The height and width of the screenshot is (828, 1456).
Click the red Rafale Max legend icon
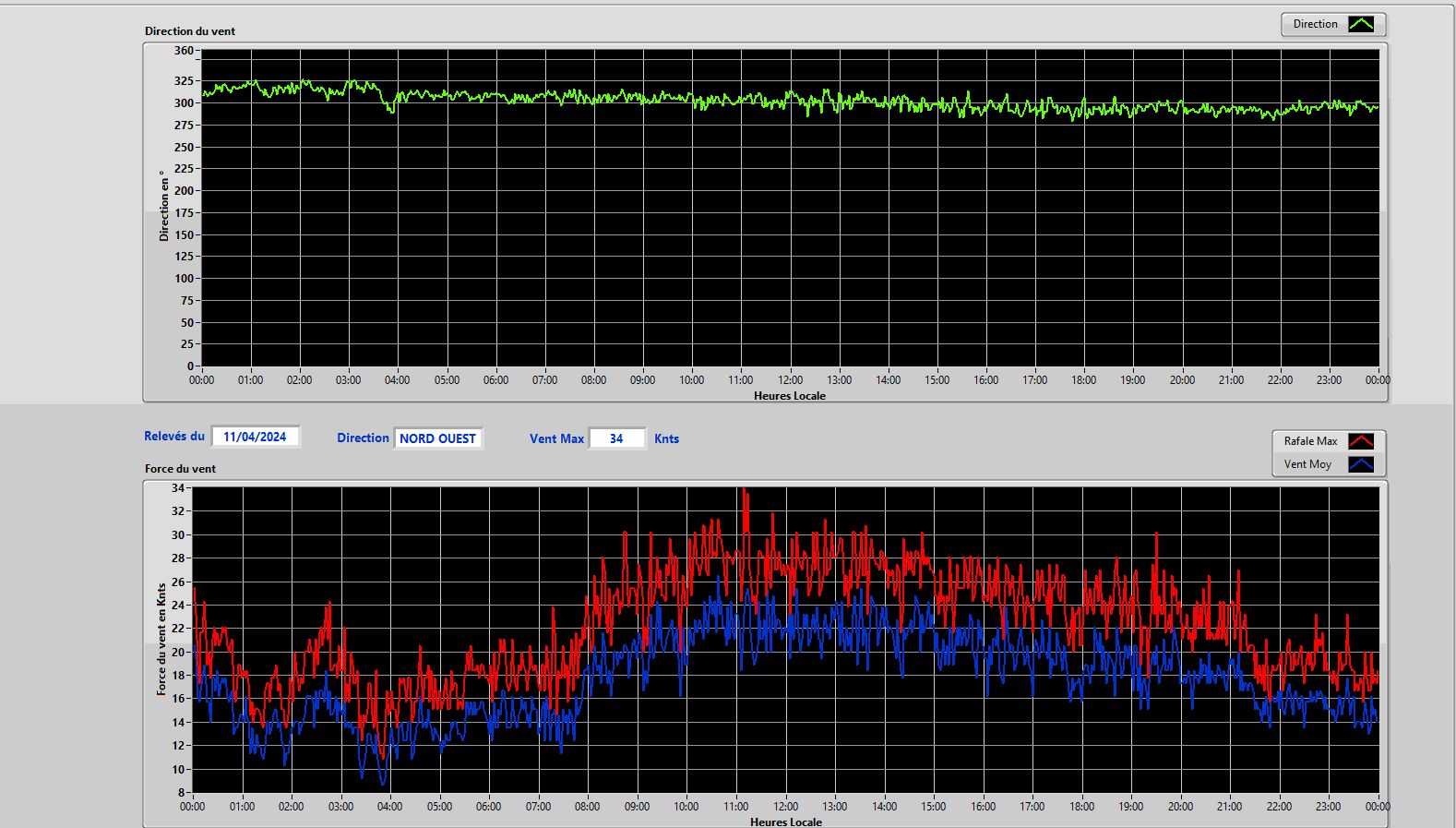1361,441
